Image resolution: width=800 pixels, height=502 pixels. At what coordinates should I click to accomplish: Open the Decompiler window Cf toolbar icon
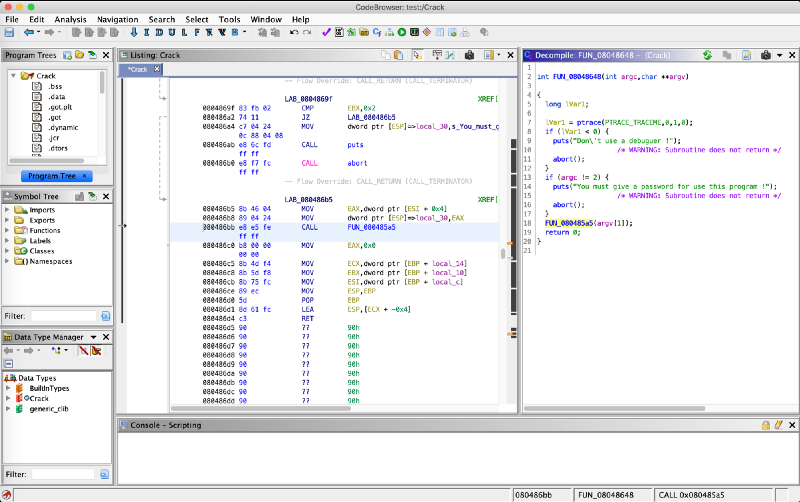377,32
